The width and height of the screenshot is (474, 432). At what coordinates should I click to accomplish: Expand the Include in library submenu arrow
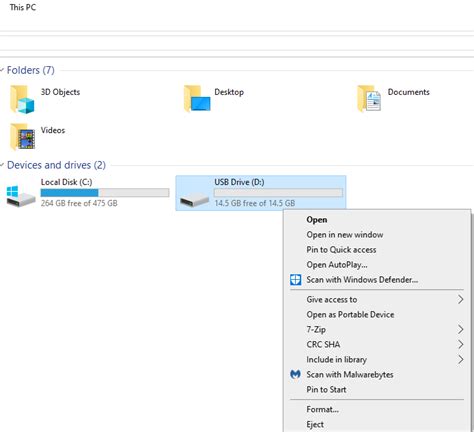tap(460, 359)
